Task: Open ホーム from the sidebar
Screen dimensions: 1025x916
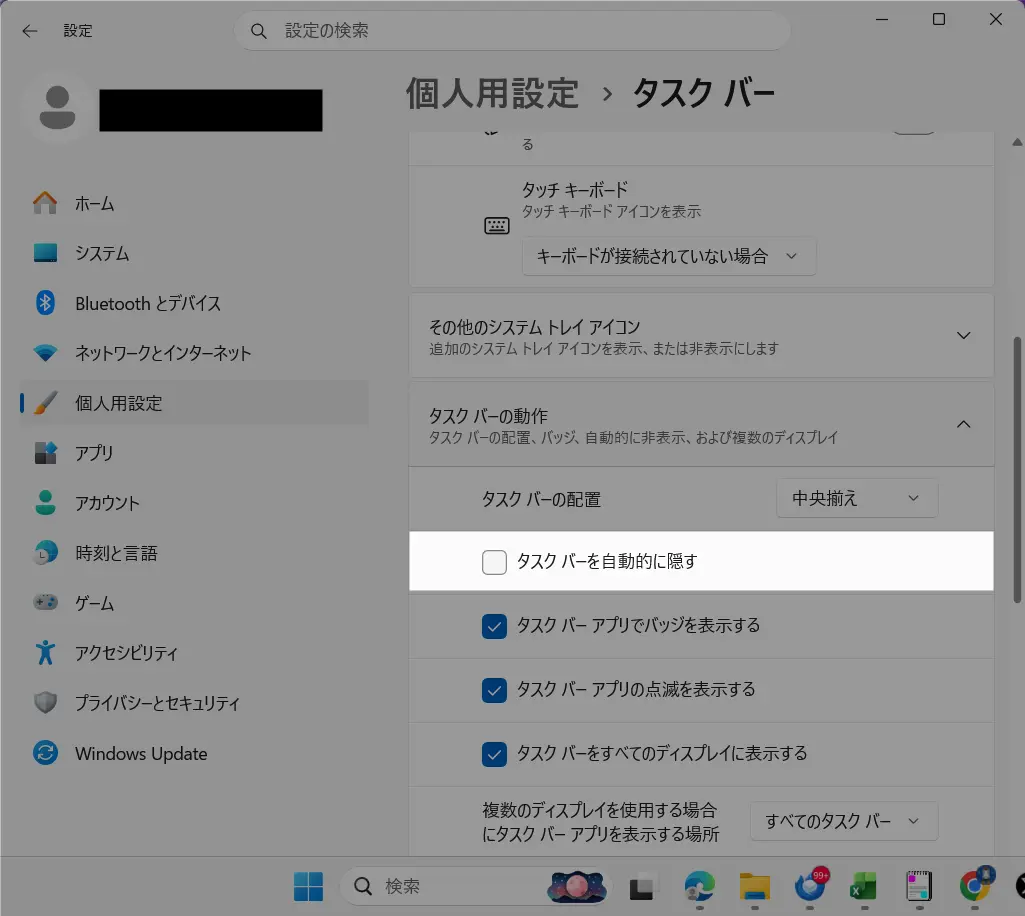Action: (94, 203)
